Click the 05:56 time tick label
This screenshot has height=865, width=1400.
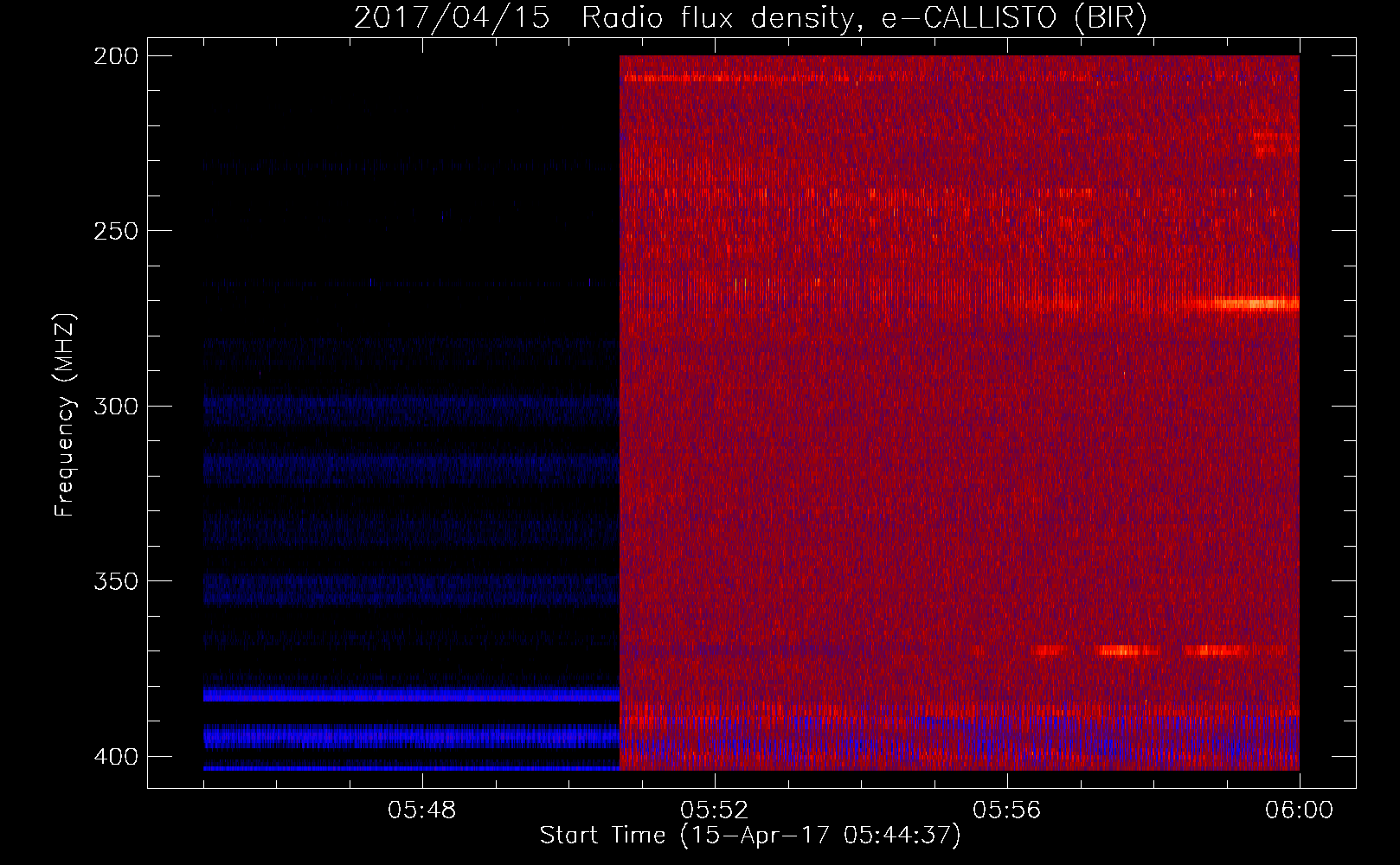coord(1007,811)
